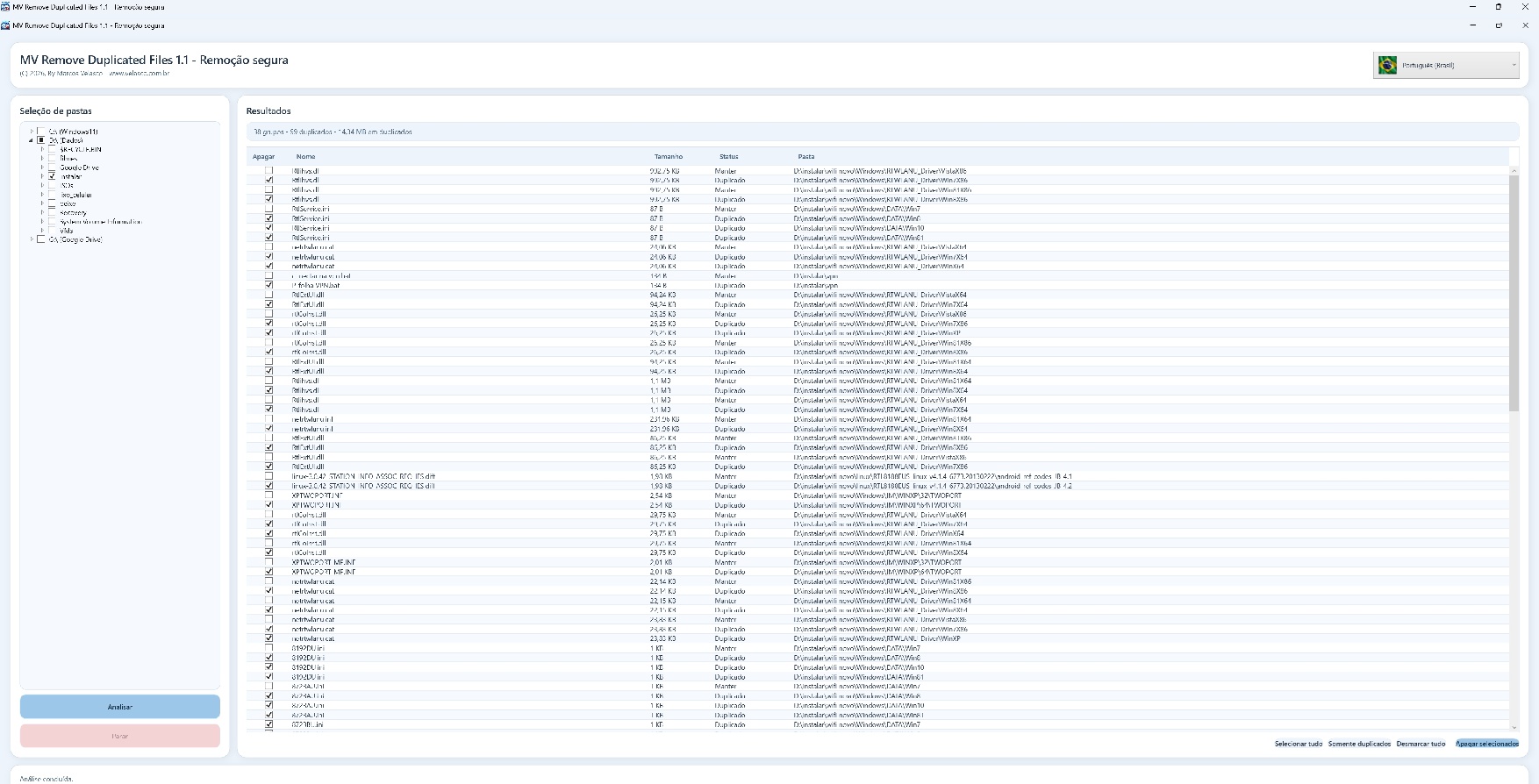
Task: Click Apagar selecionados
Action: tap(1486, 744)
